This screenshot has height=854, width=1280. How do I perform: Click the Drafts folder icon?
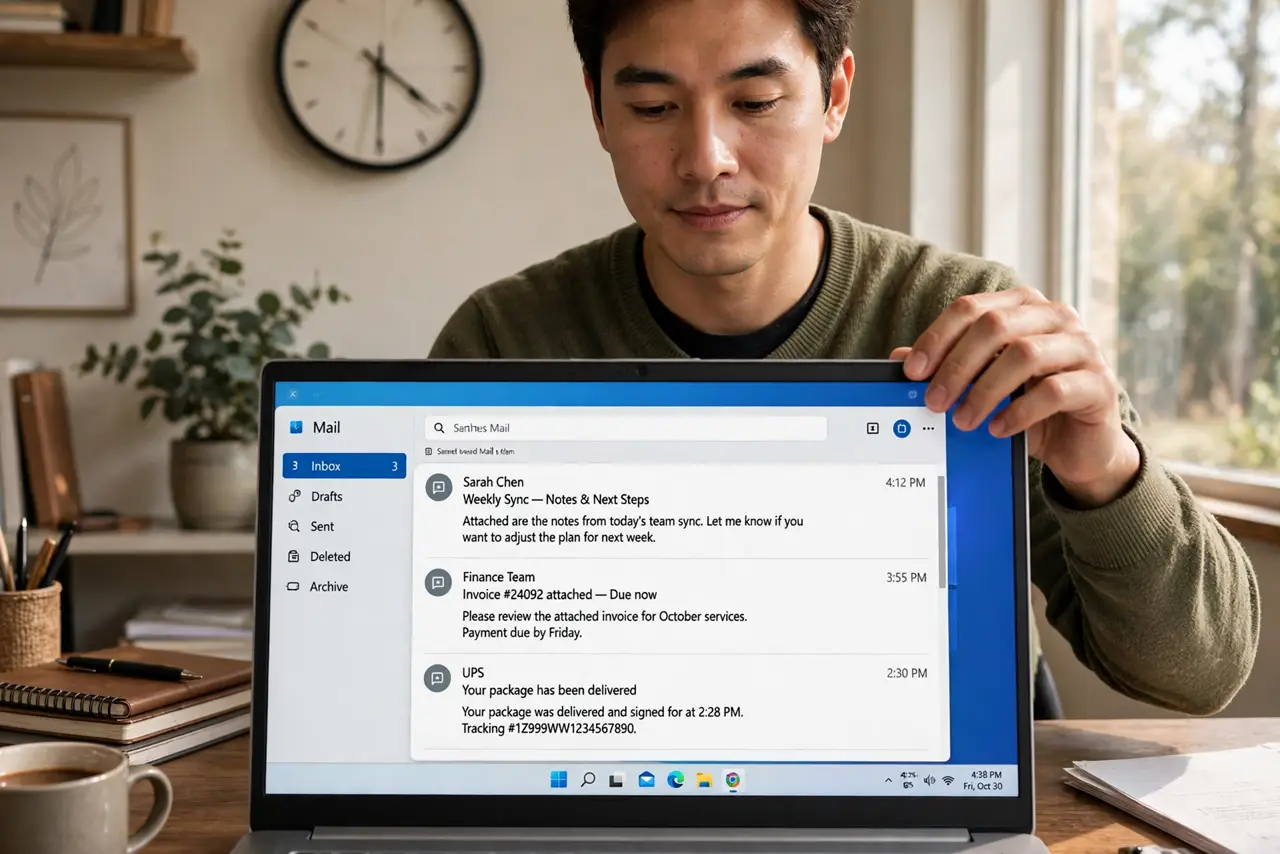294,496
